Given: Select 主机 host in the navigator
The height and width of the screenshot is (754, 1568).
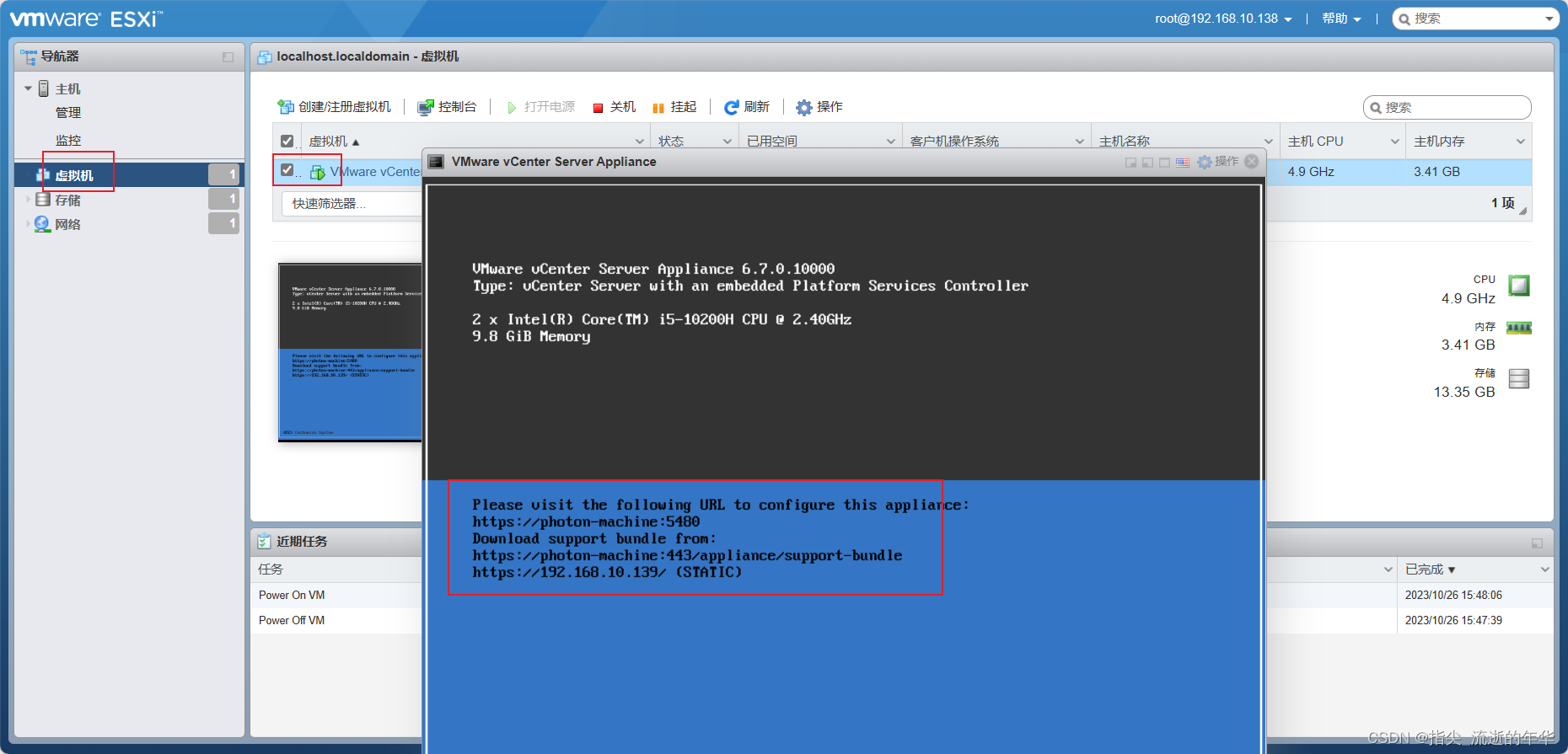Looking at the screenshot, I should (x=67, y=89).
